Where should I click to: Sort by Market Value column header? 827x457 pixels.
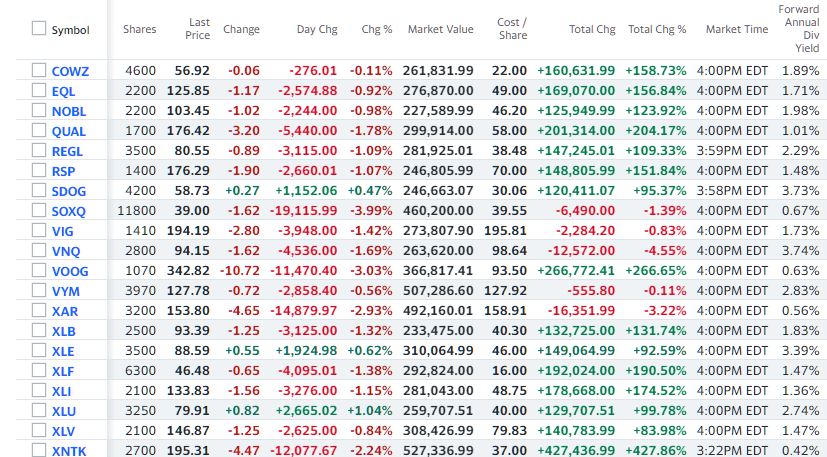440,30
